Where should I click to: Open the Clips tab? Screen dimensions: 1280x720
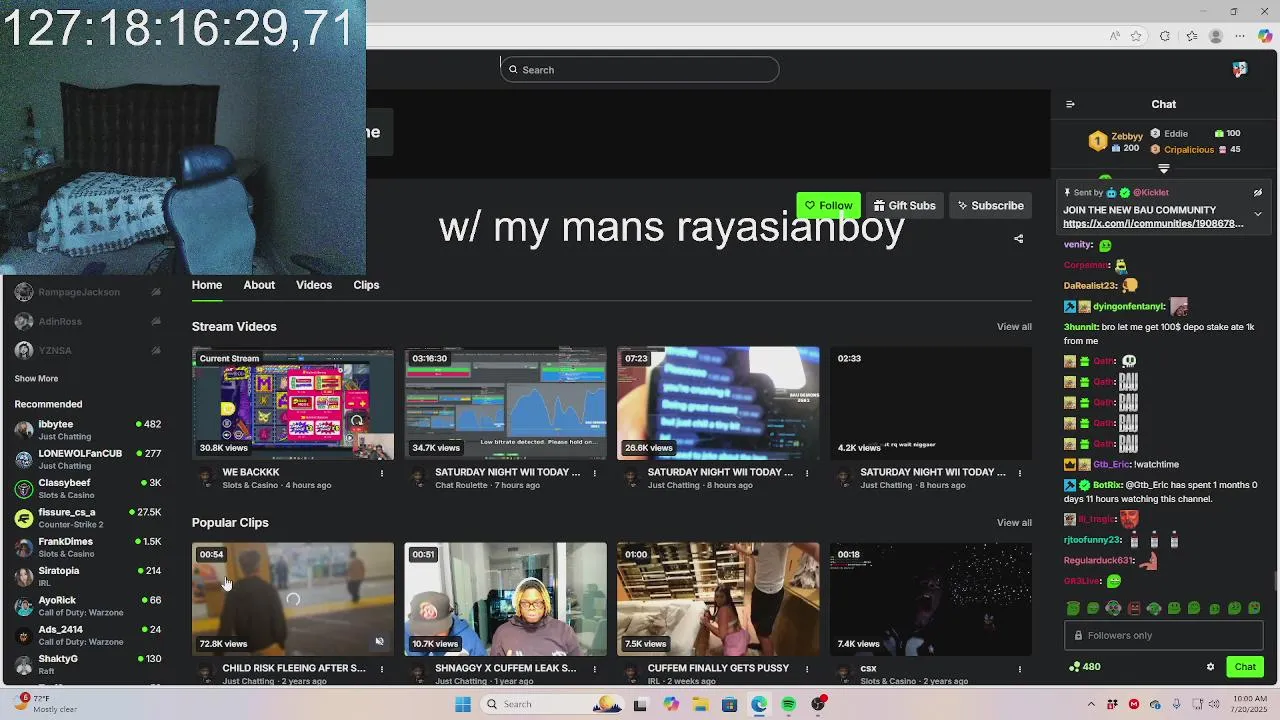[x=366, y=285]
